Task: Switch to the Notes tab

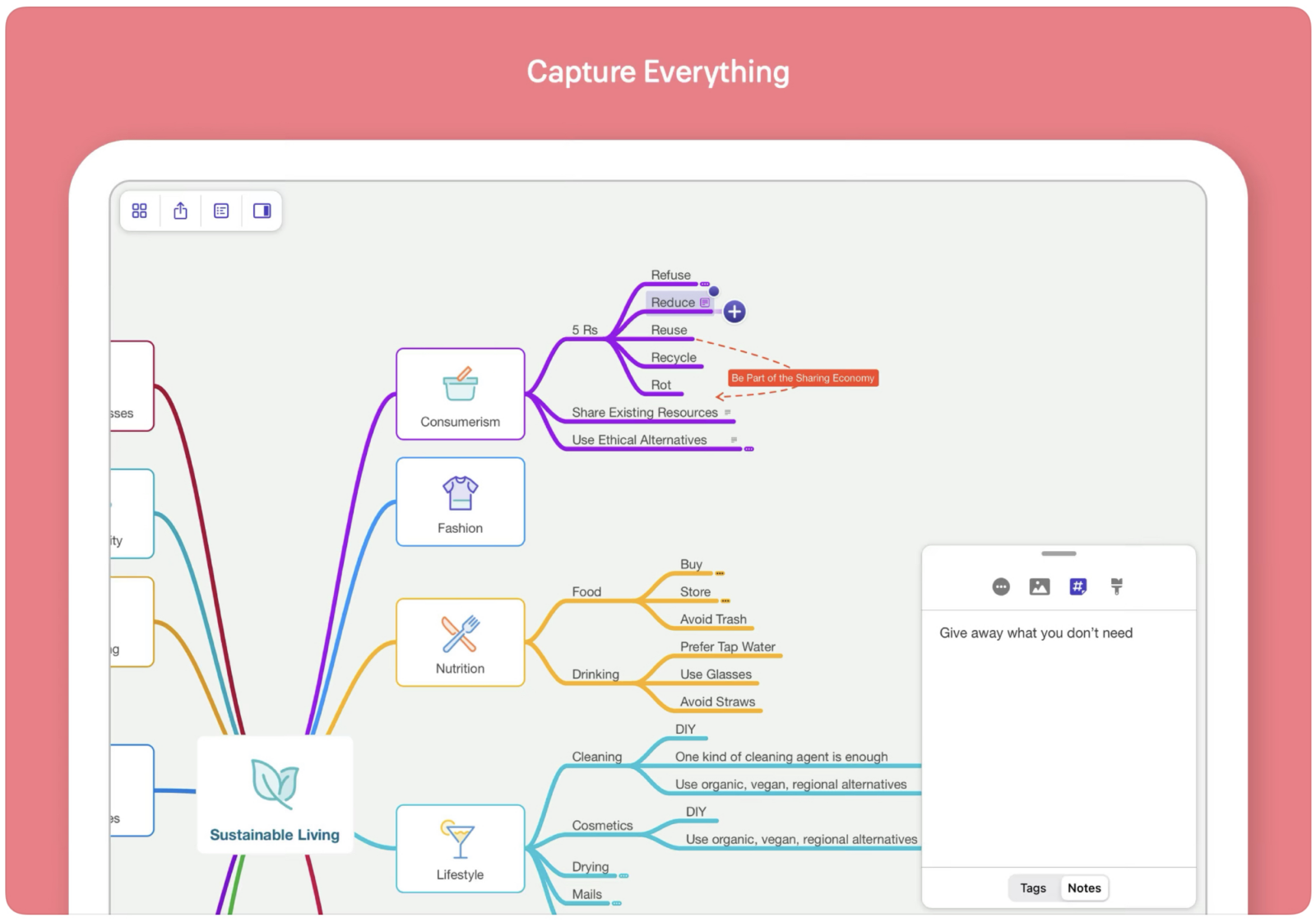Action: coord(1084,888)
